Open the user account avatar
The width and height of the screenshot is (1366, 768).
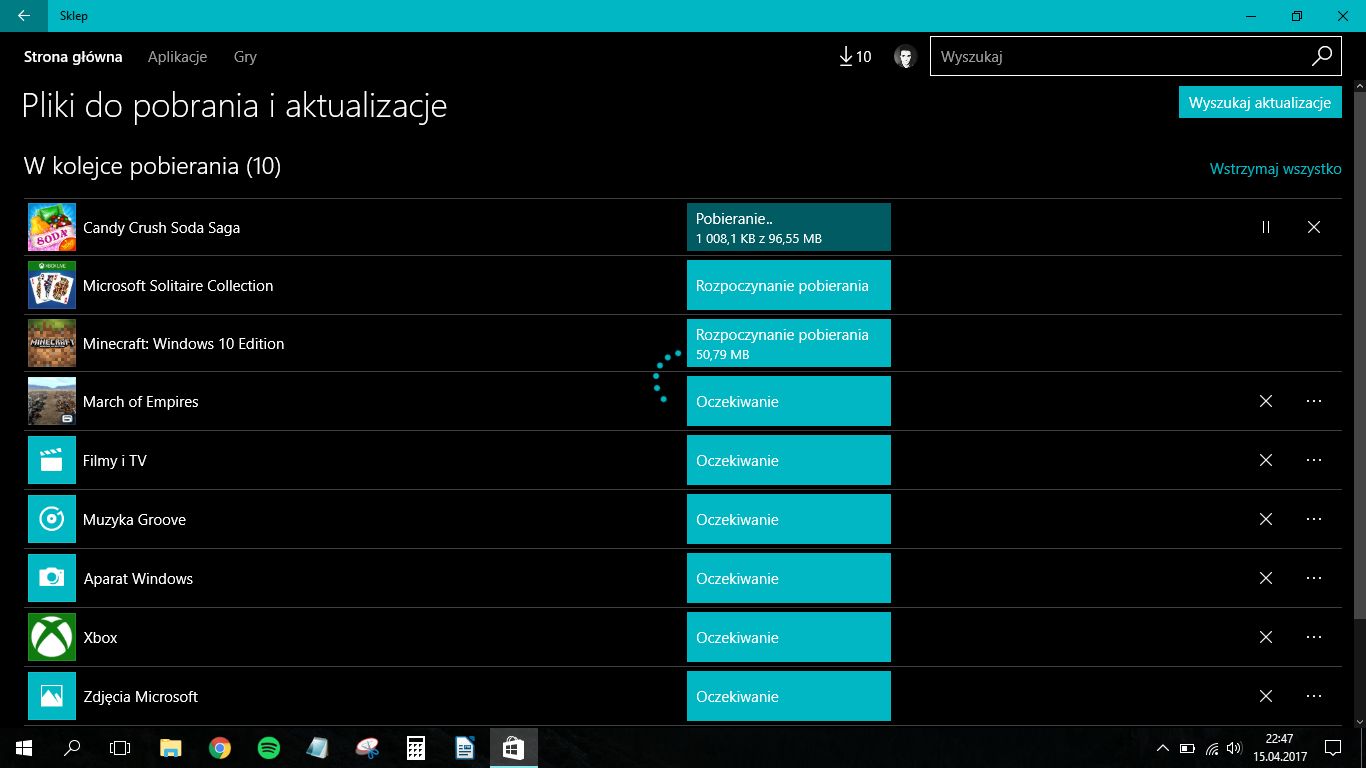(x=905, y=57)
